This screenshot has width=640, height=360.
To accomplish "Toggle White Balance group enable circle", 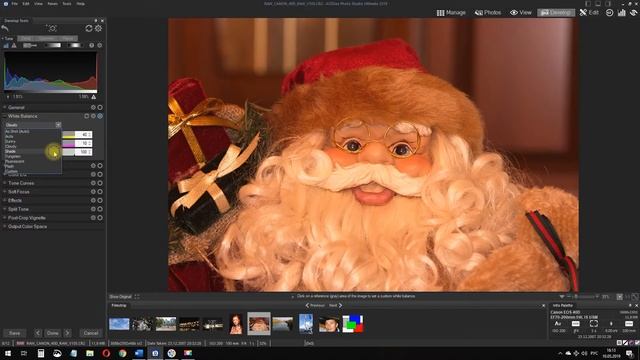I will pyautogui.click(x=100, y=116).
